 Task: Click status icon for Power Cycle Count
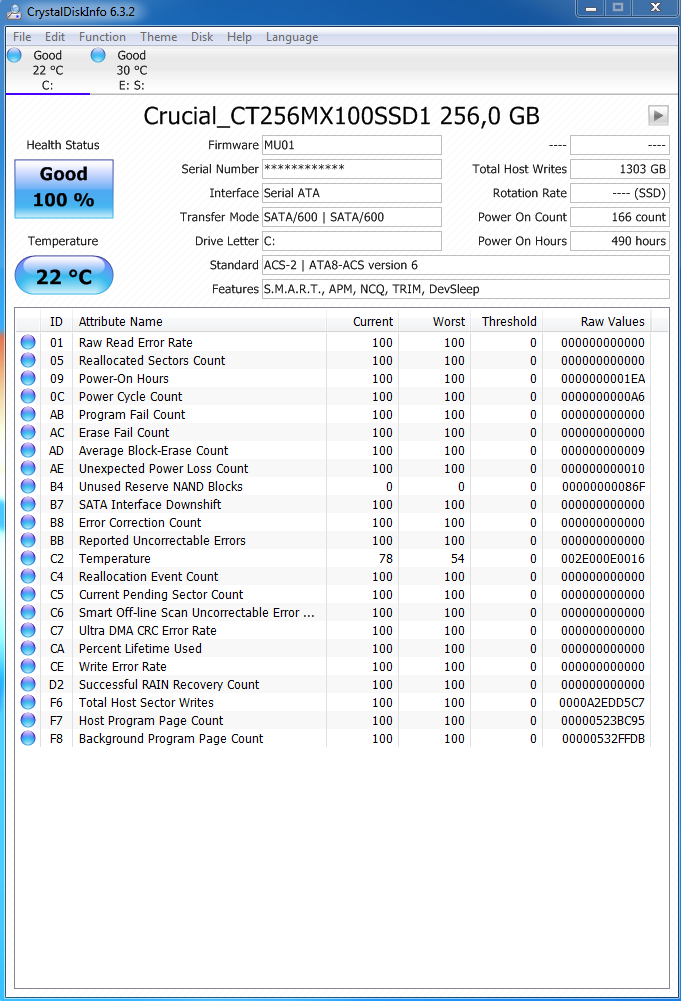[x=28, y=396]
